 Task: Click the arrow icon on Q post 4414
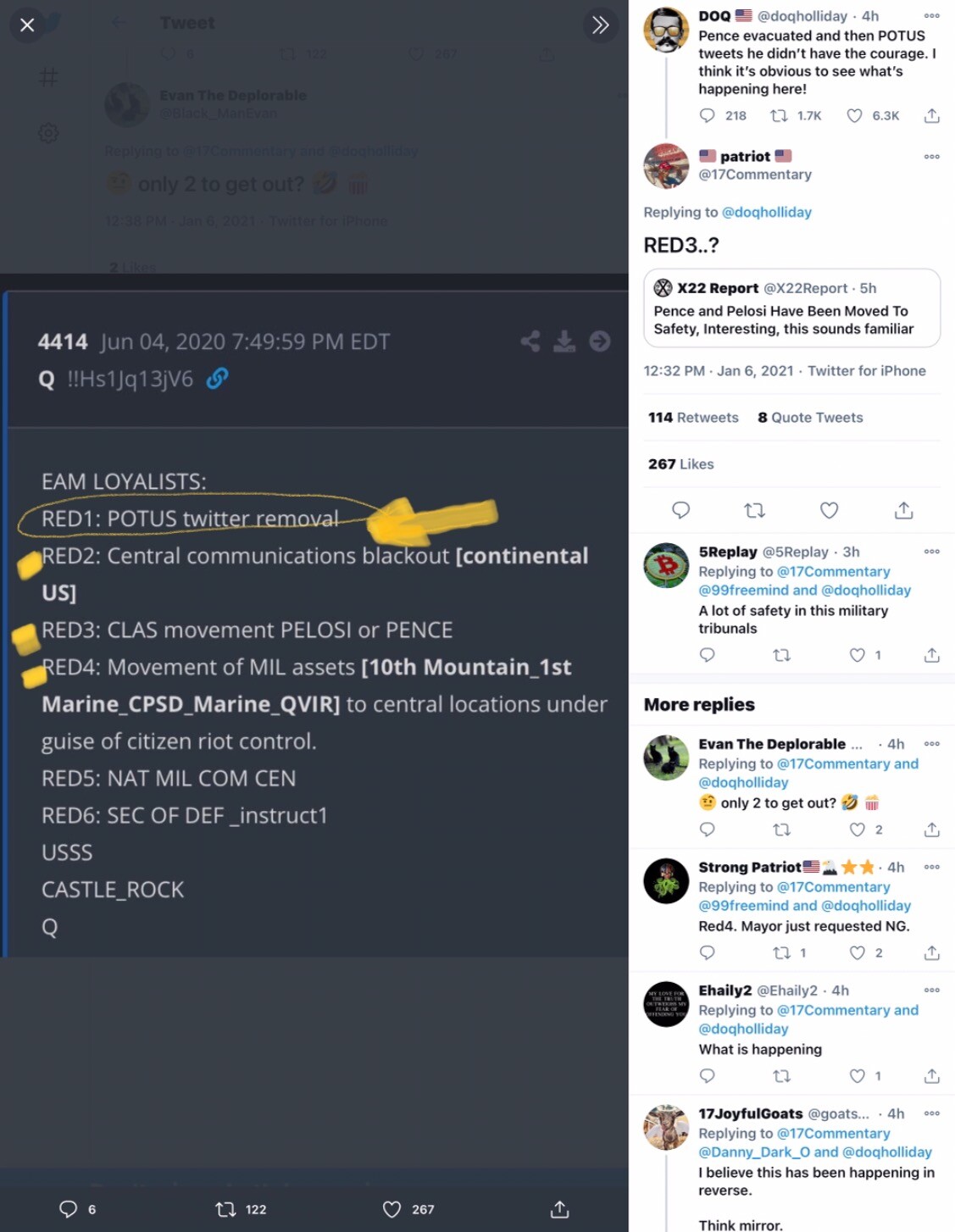pos(599,341)
